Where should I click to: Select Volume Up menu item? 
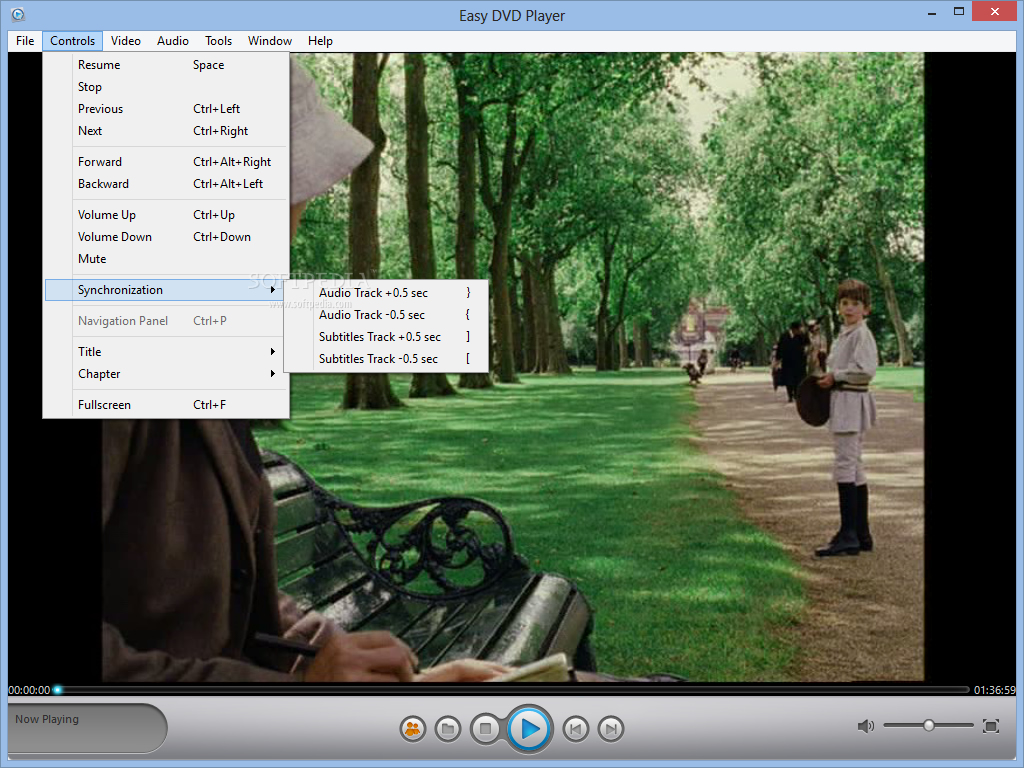[x=167, y=215]
